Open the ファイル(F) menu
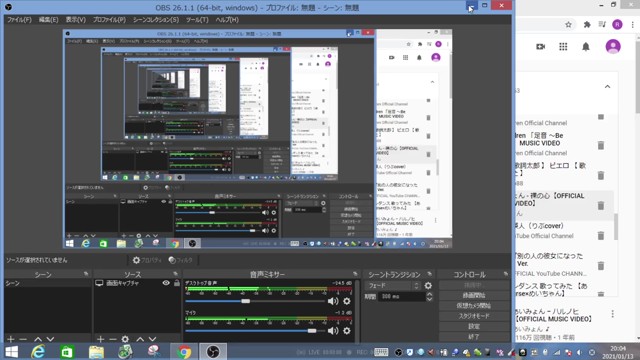This screenshot has height=360, width=640. point(19,20)
